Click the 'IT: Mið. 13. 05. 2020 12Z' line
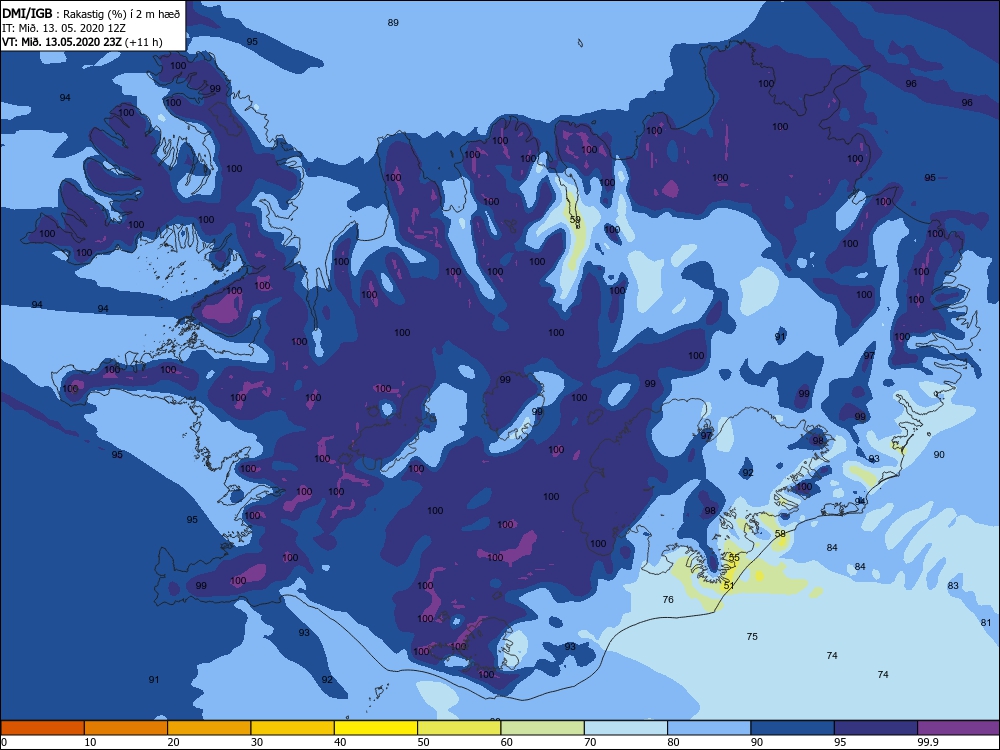 (x=64, y=28)
